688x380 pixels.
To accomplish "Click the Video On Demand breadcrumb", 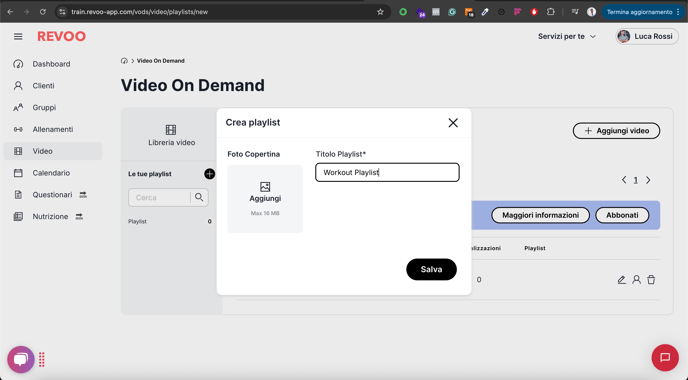I will (161, 61).
